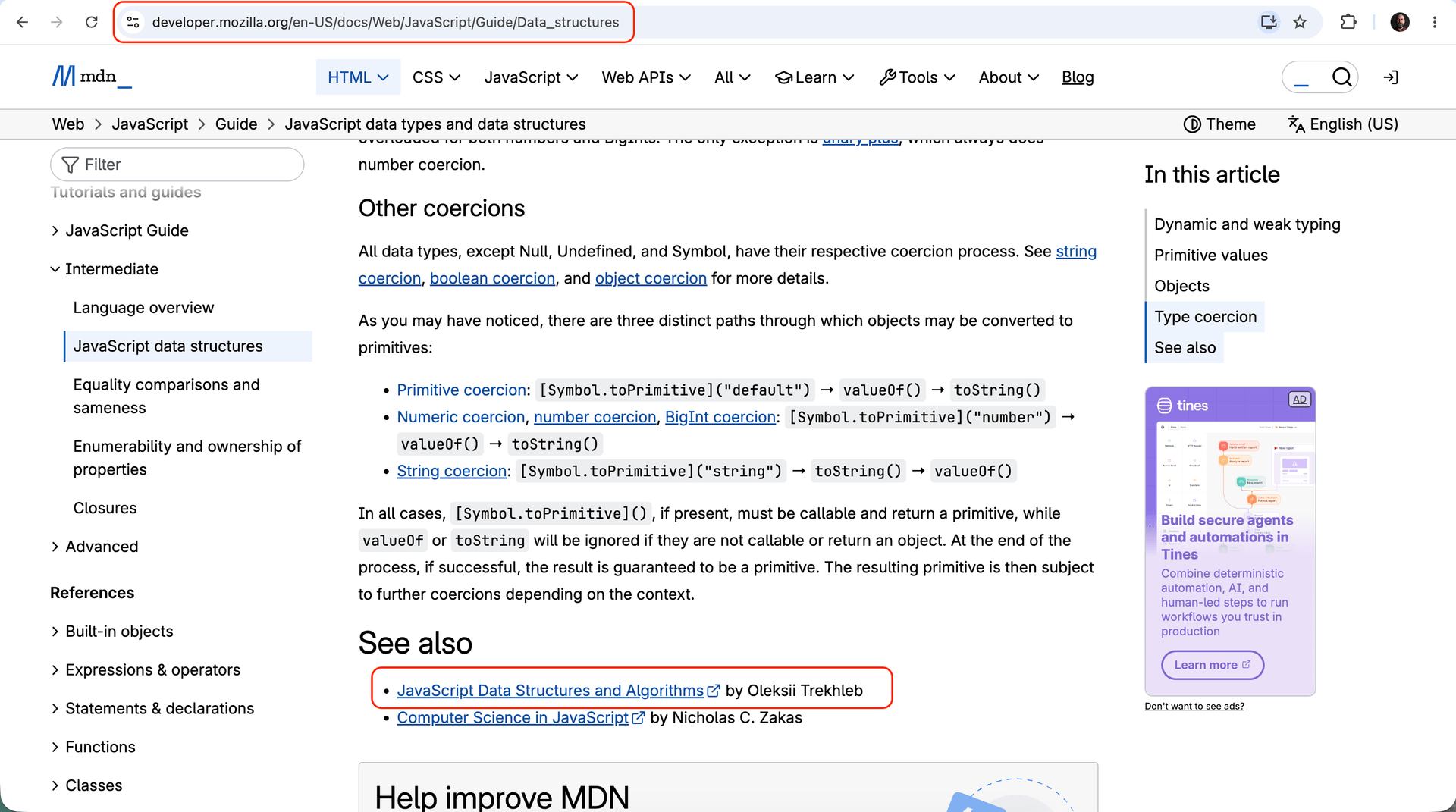Open Chrome three-dot menu
The height and width of the screenshot is (812, 1456).
[x=1435, y=22]
